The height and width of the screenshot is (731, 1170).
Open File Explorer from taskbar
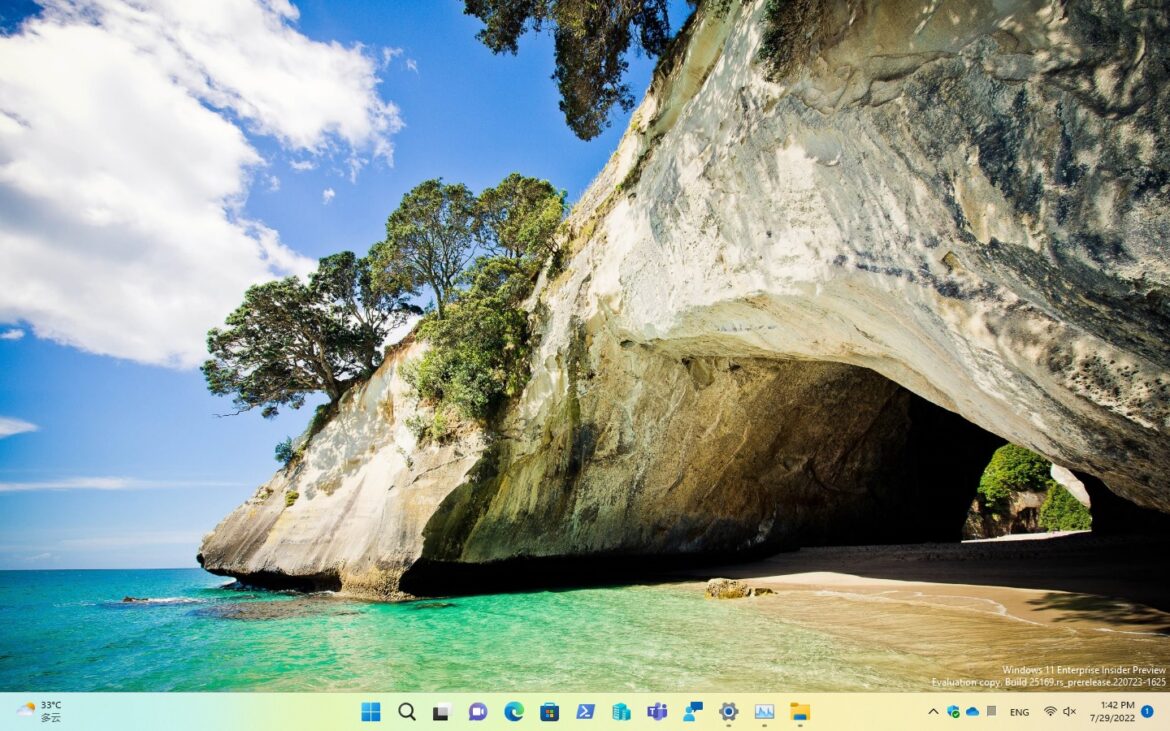[800, 711]
